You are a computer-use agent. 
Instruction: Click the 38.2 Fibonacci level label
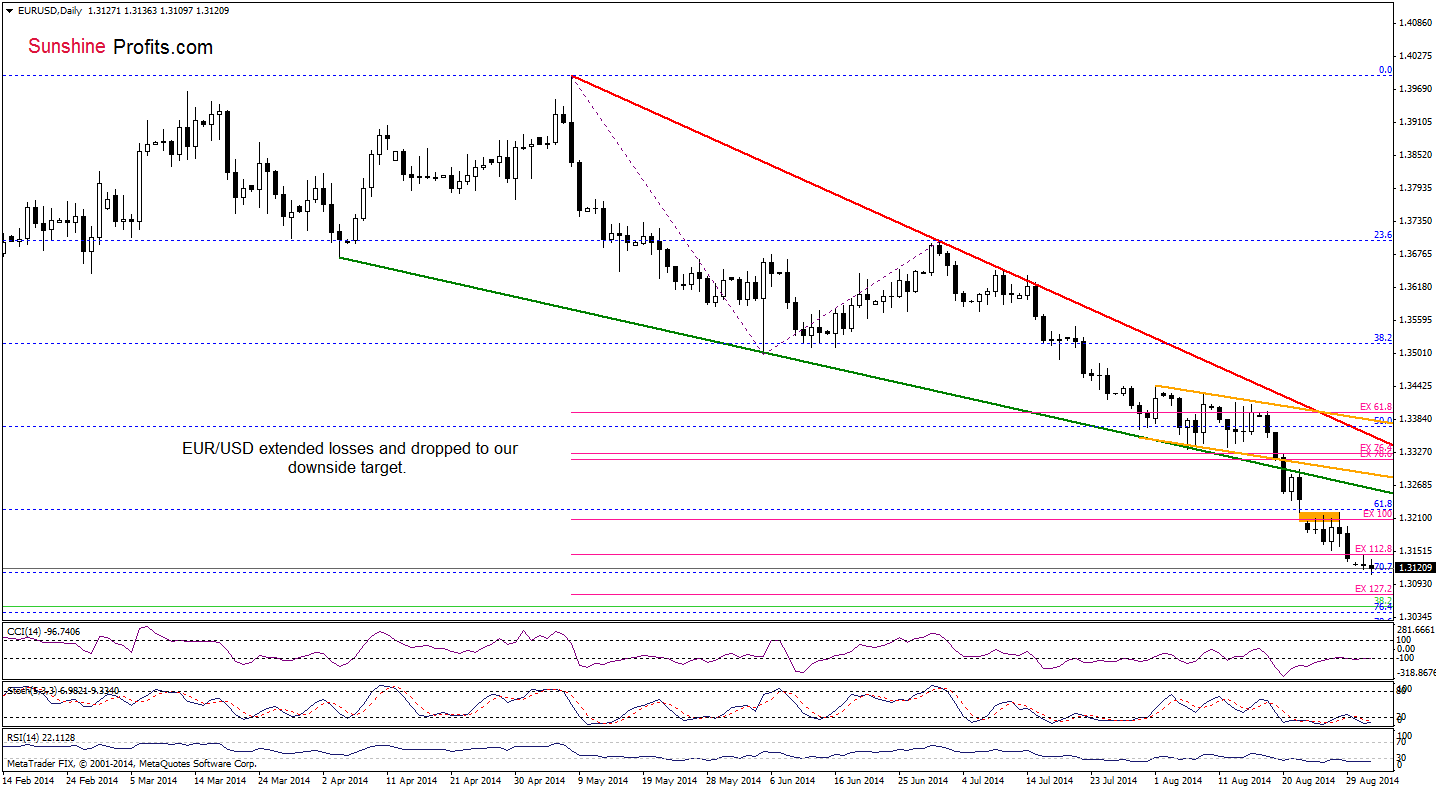pos(1383,338)
